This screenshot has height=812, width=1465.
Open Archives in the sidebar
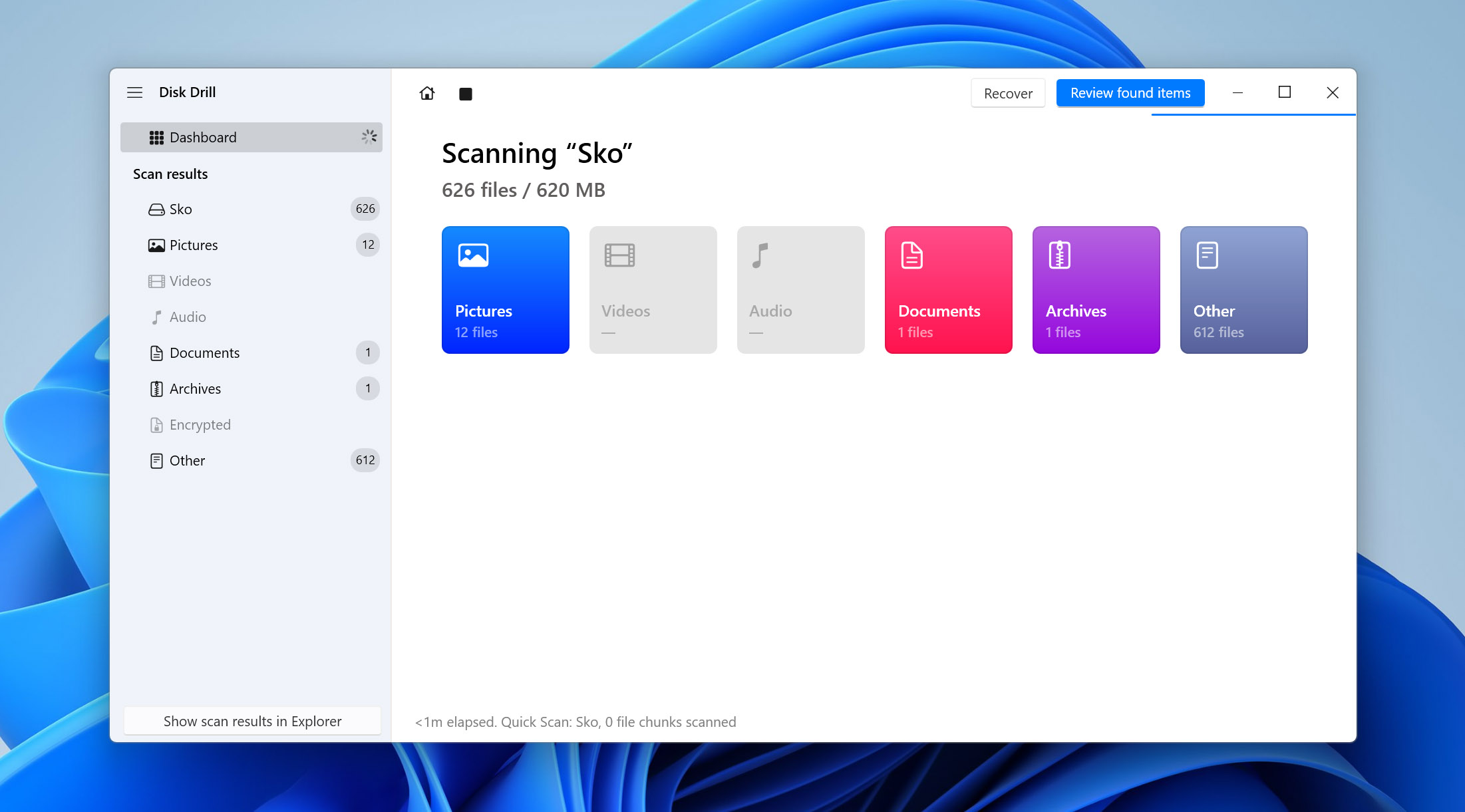point(251,388)
